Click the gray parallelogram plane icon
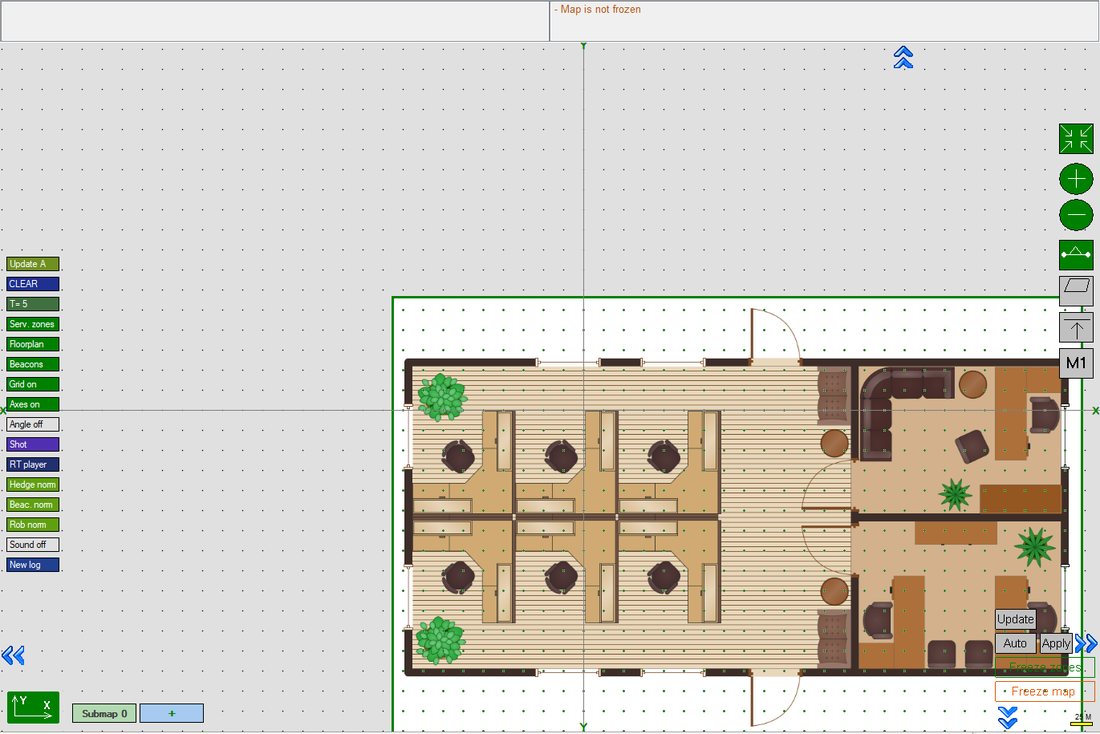This screenshot has height=734, width=1100. pyautogui.click(x=1075, y=290)
